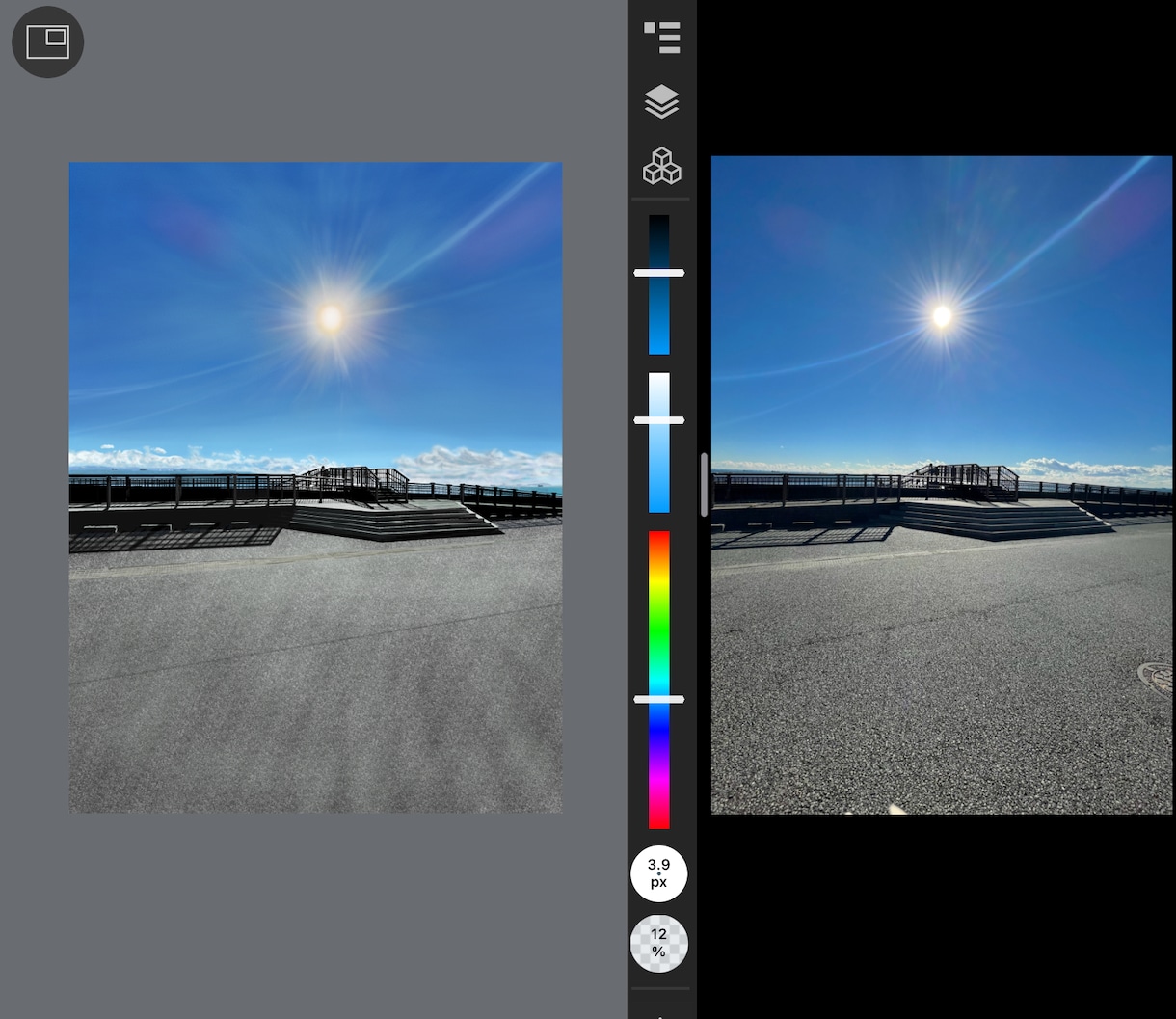Click the sun in the right reference photo
Image resolution: width=1176 pixels, height=1019 pixels.
[942, 315]
